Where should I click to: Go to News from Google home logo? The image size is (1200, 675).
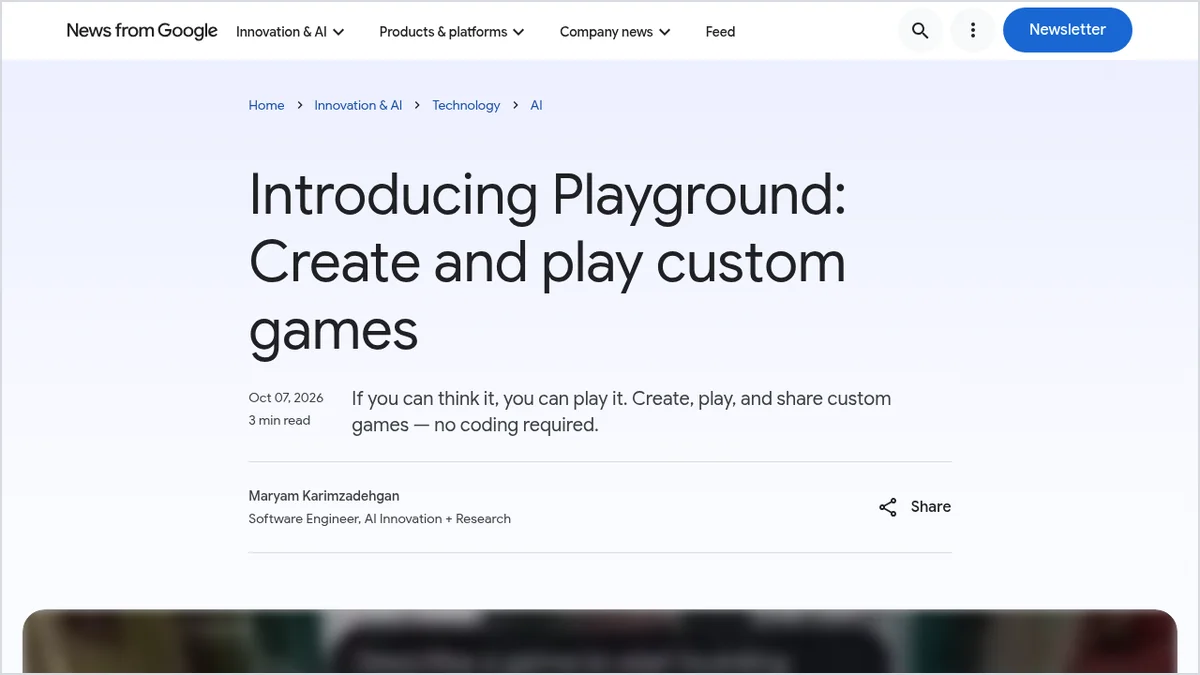coord(142,31)
